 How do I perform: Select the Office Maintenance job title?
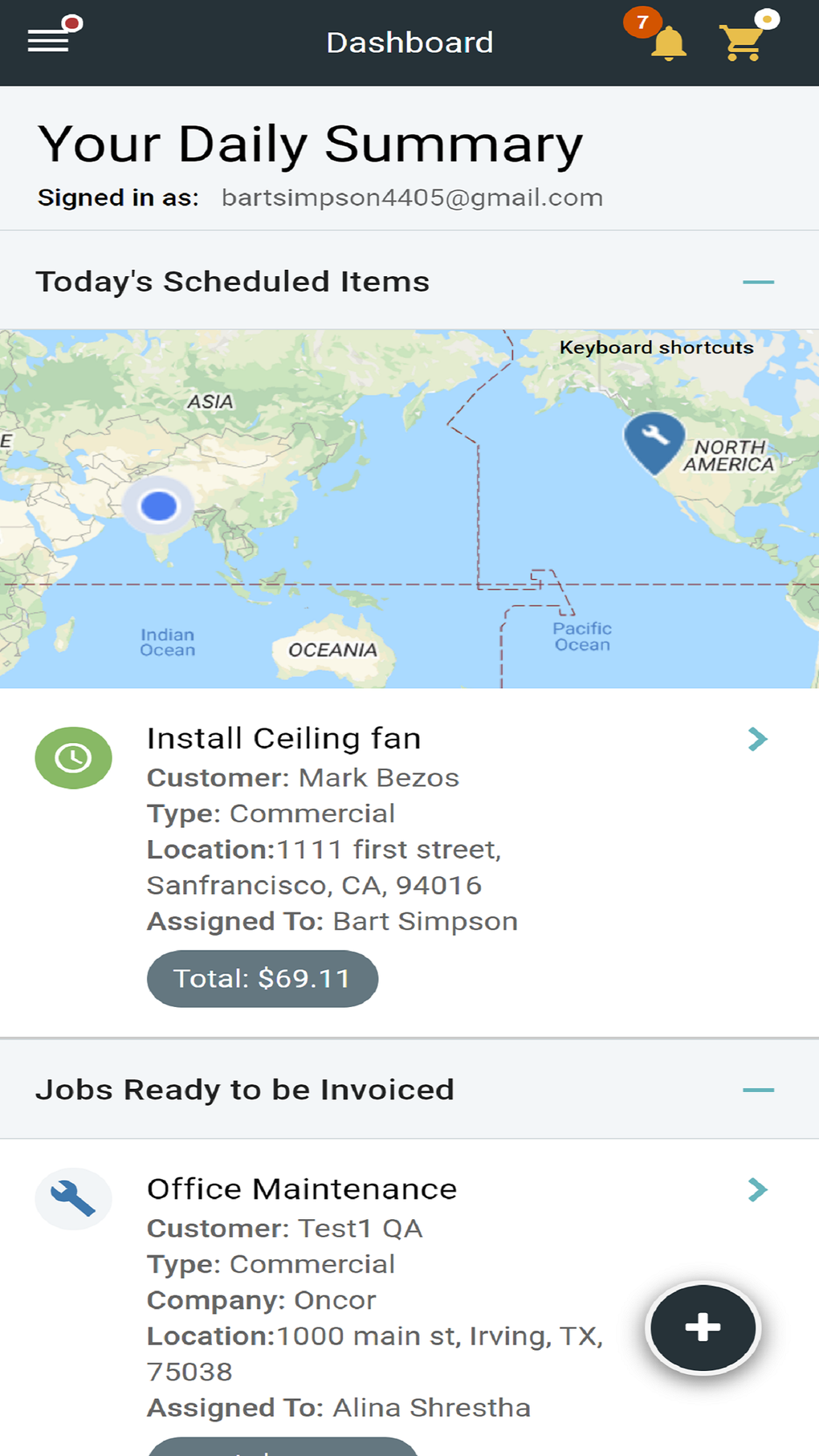301,1189
